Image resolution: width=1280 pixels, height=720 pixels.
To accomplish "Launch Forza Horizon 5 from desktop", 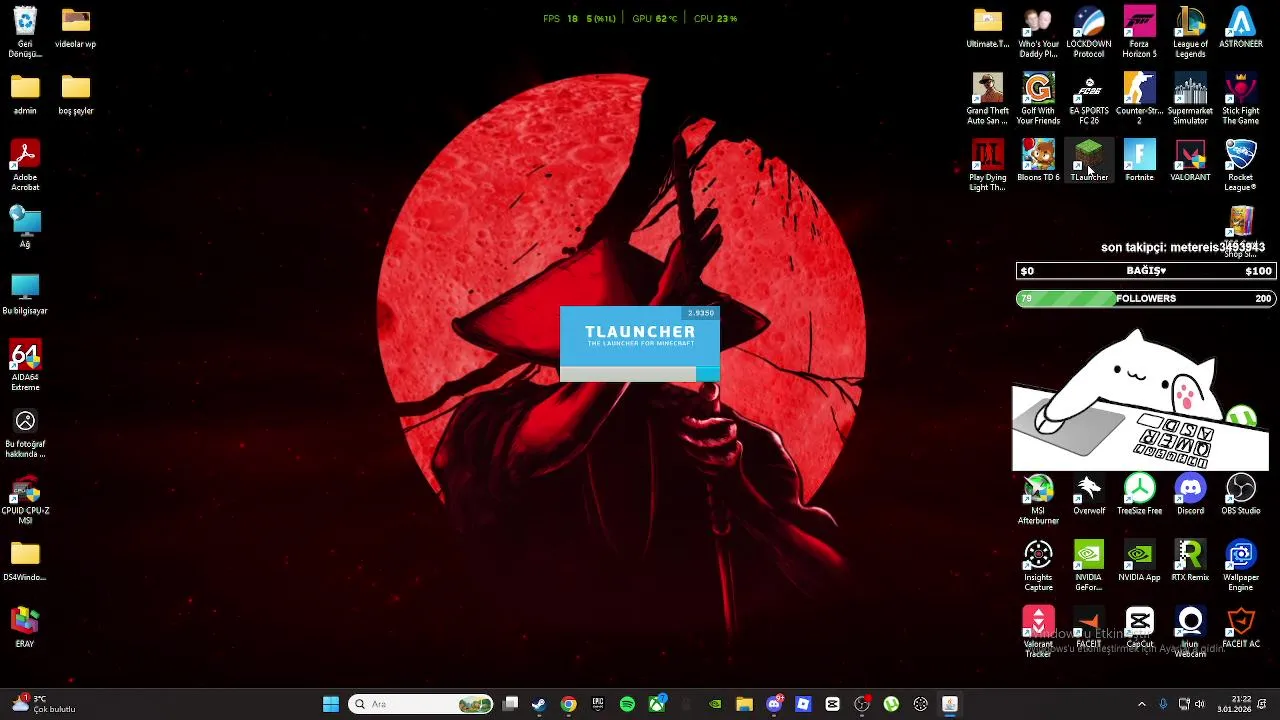I will (1139, 33).
